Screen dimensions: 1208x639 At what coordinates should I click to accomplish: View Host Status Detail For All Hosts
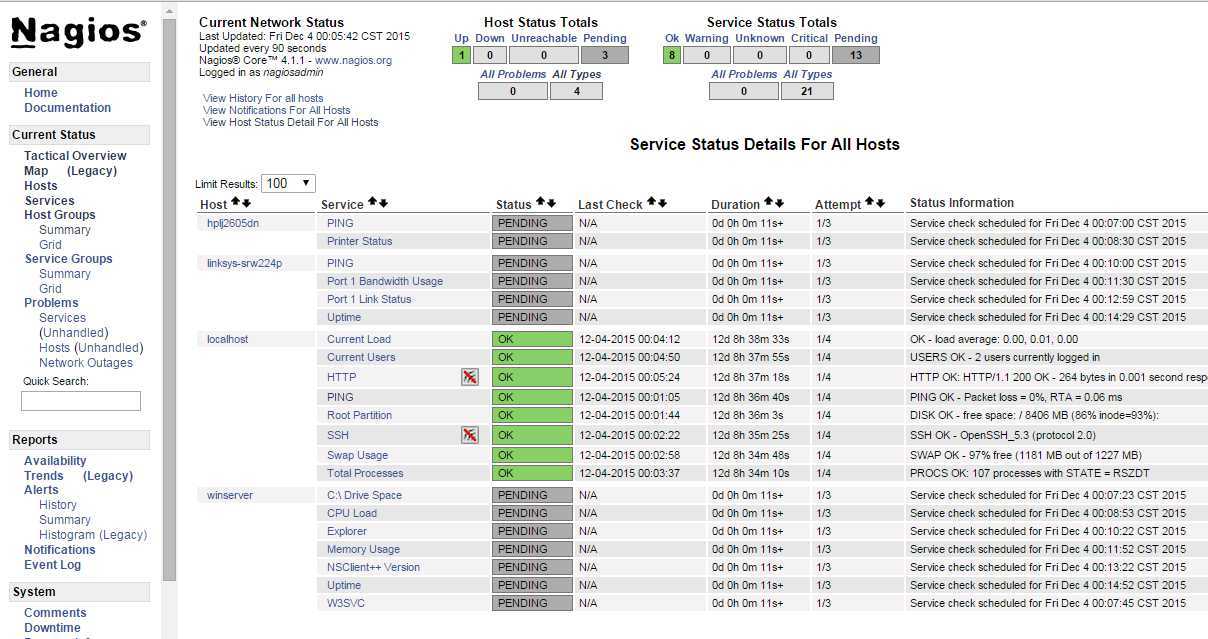point(291,122)
